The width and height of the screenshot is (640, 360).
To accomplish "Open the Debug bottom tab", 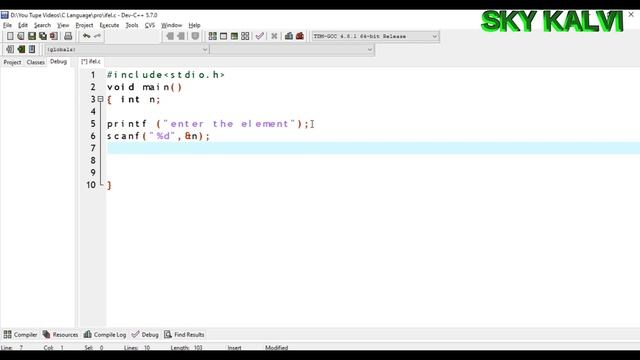I will point(145,335).
